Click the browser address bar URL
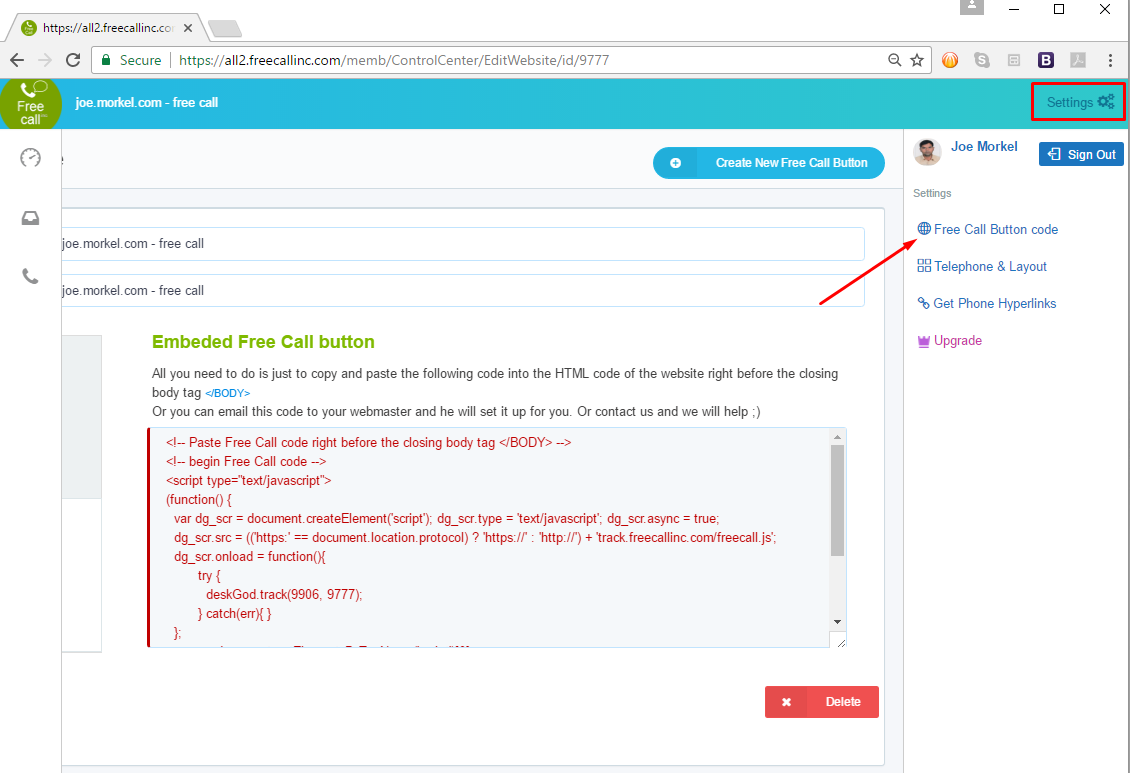The image size is (1130, 773). 394,61
